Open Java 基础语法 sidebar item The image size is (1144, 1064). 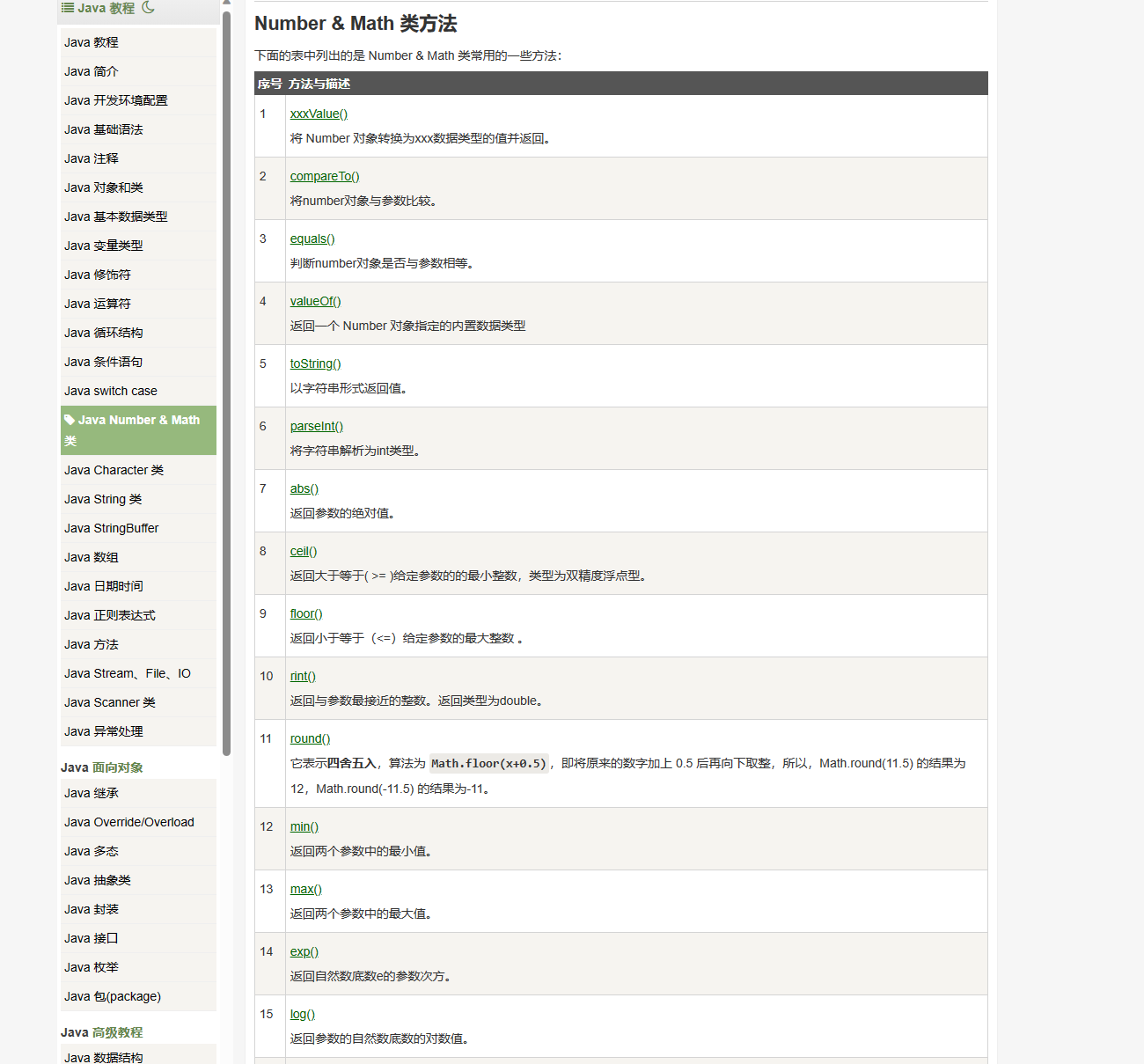coord(138,129)
